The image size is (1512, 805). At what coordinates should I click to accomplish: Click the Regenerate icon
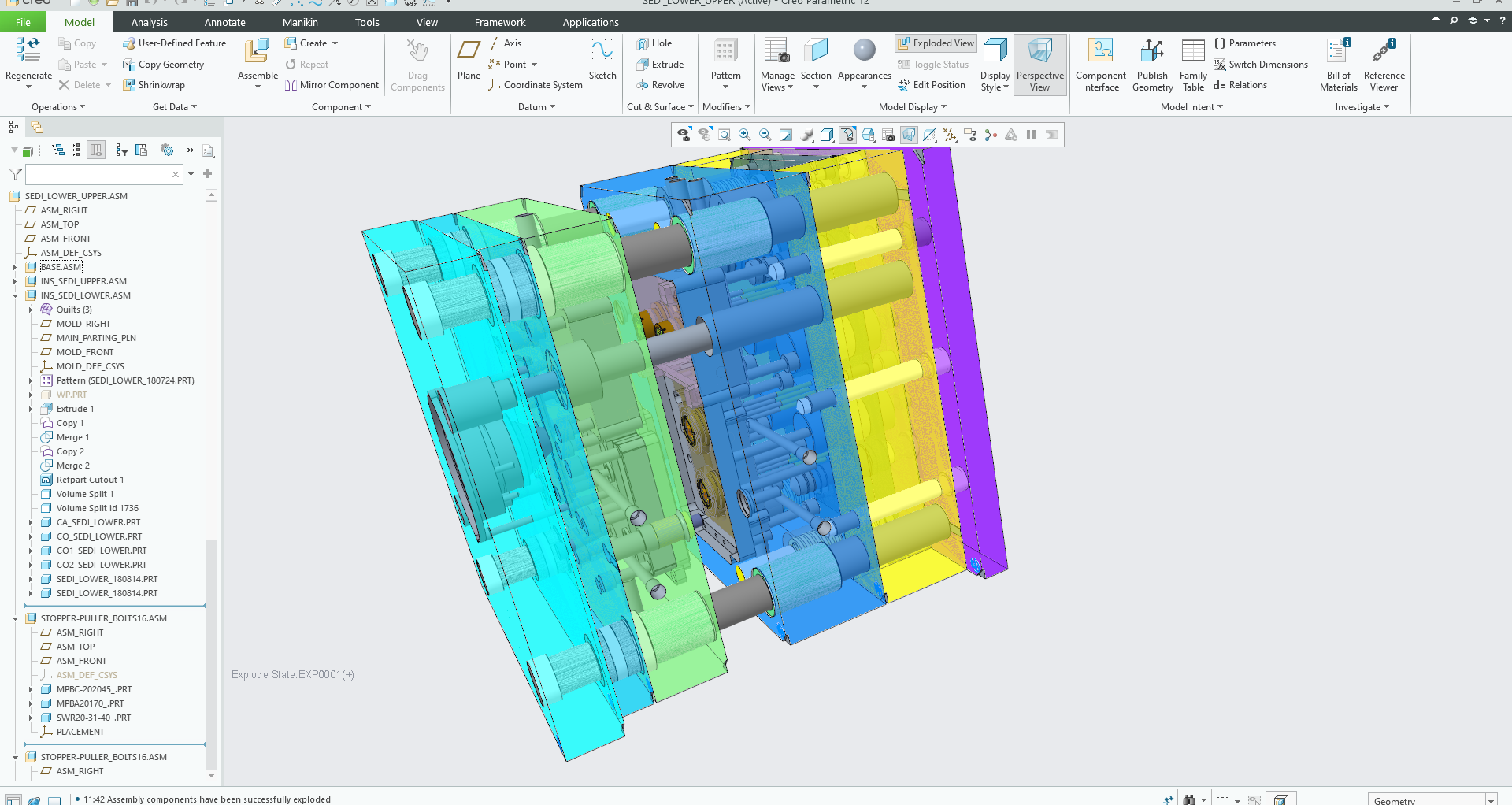(x=28, y=54)
